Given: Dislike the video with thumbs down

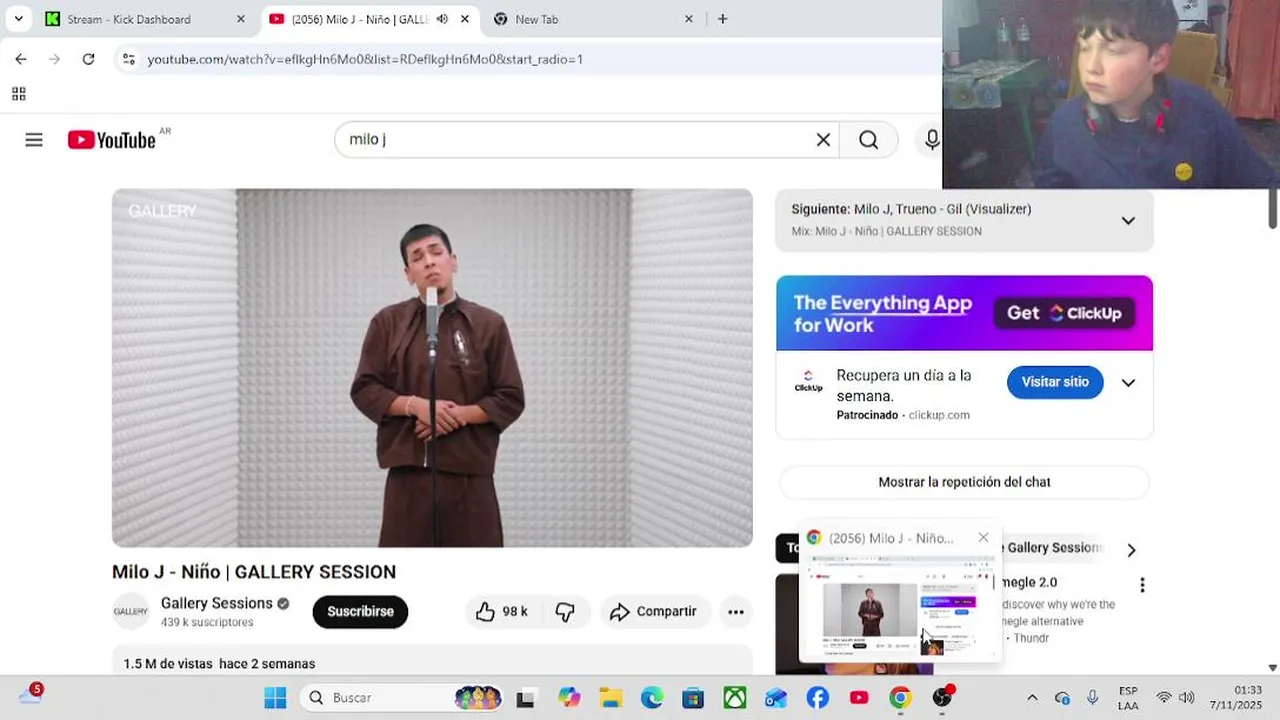Looking at the screenshot, I should (565, 612).
